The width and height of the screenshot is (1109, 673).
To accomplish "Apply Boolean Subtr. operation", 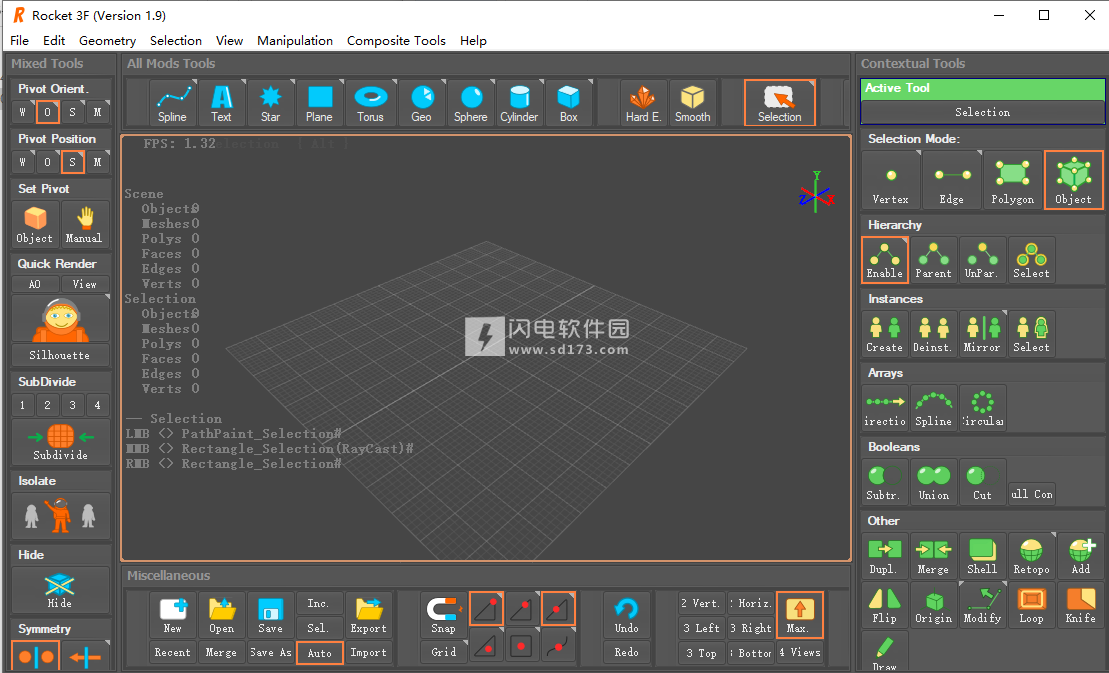I will click(x=885, y=481).
